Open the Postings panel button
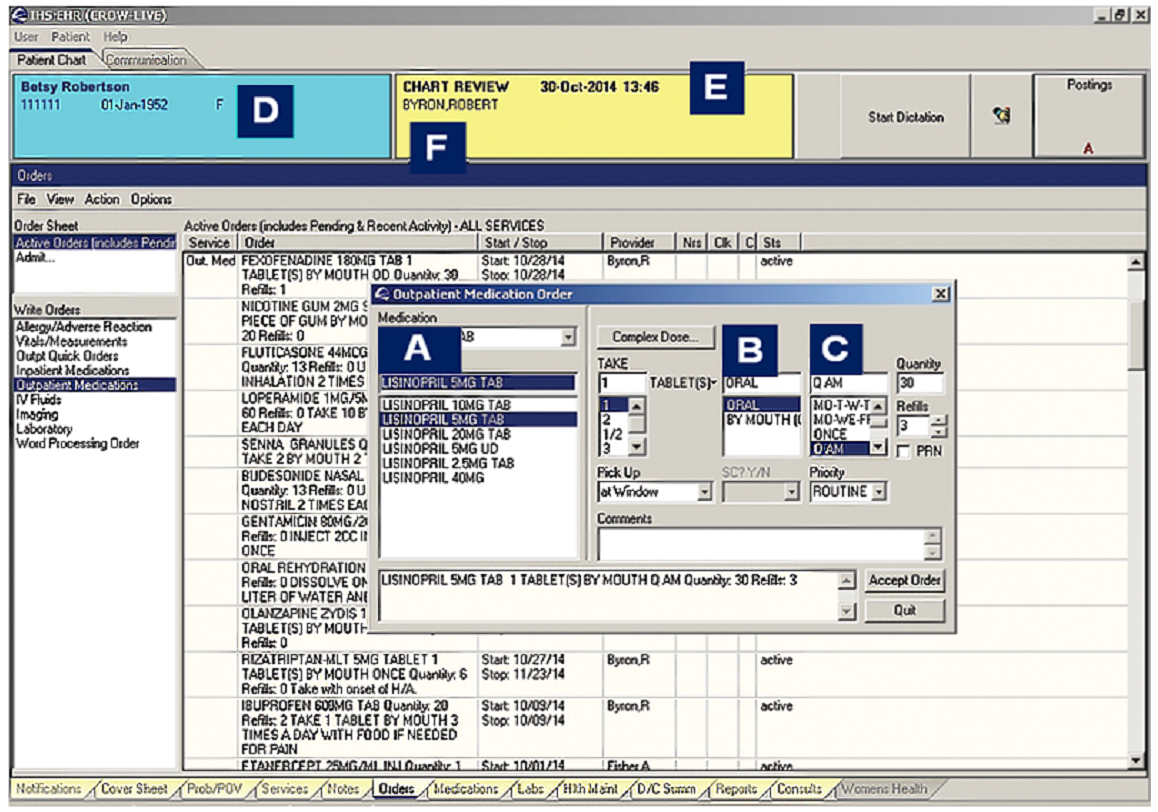The image size is (1158, 812). pyautogui.click(x=1089, y=115)
